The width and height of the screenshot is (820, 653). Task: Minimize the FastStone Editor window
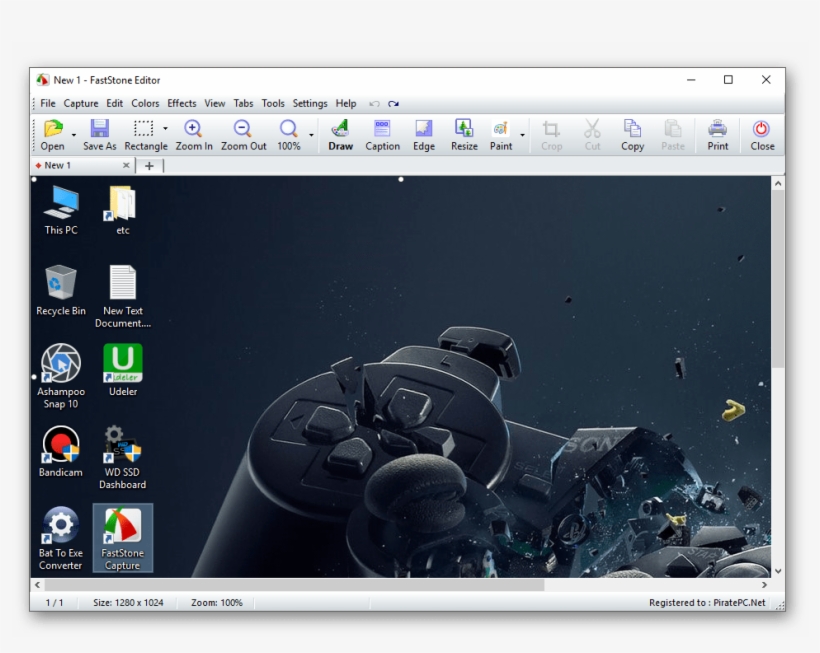pyautogui.click(x=691, y=79)
